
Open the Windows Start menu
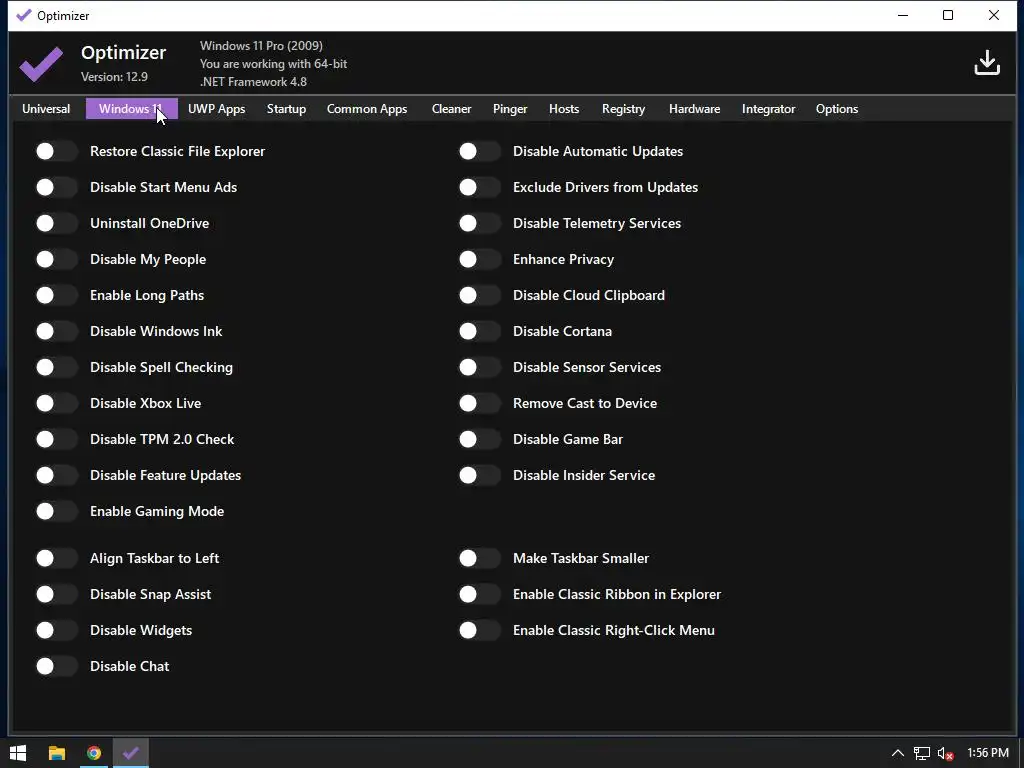pyautogui.click(x=18, y=753)
